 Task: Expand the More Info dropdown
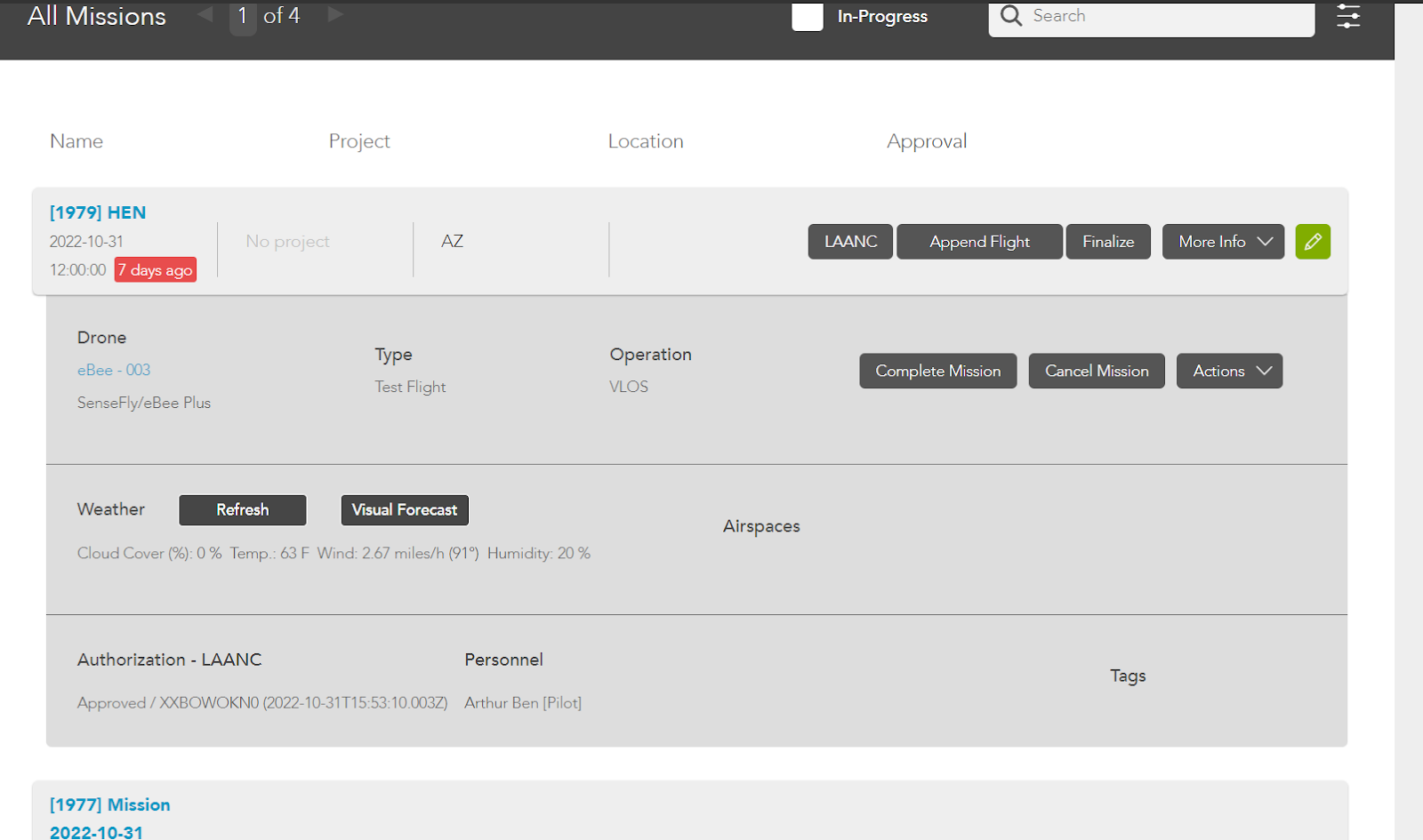point(1223,242)
